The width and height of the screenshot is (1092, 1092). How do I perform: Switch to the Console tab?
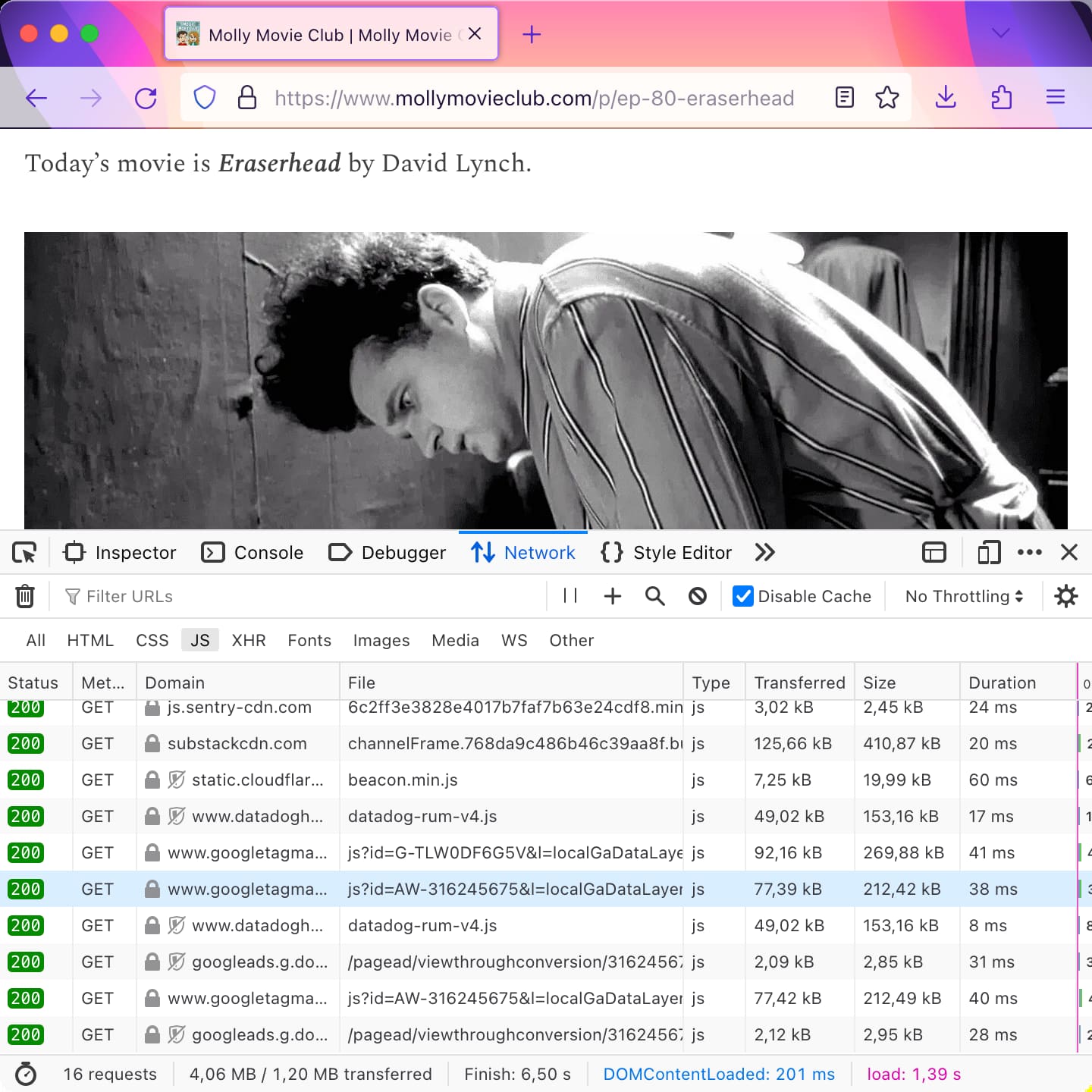click(x=253, y=552)
